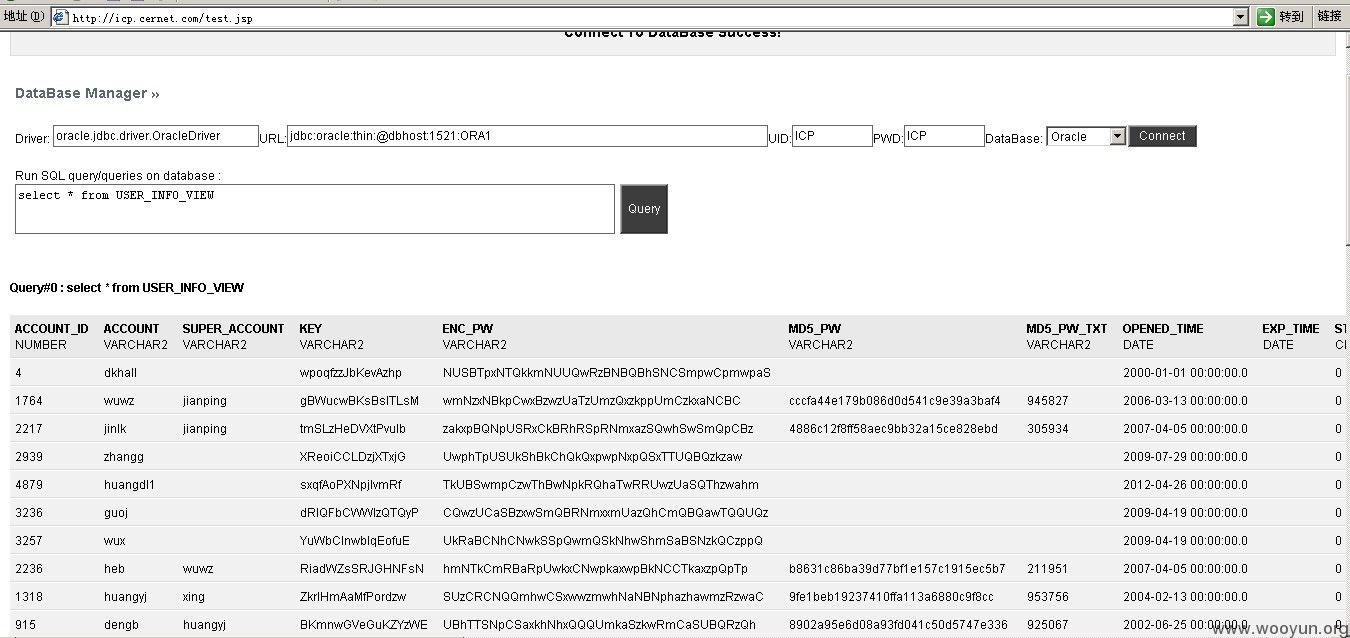This screenshot has width=1350, height=638.
Task: Select account cell 'dengb'
Action: [122, 625]
